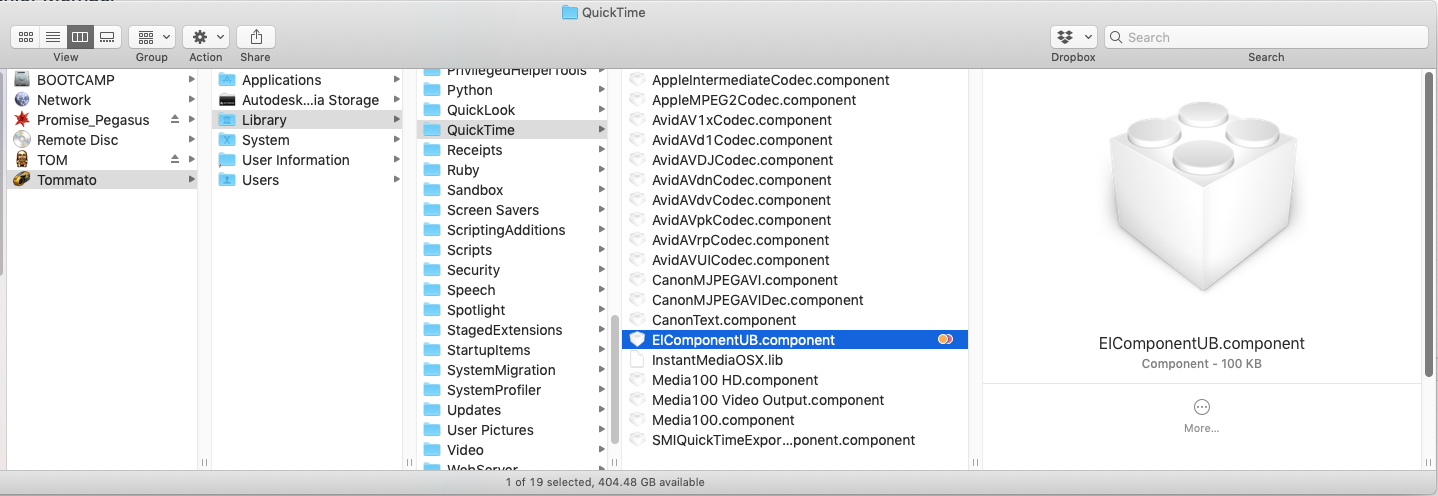Open the Dropbox toolbar dropdown

(x=1073, y=37)
